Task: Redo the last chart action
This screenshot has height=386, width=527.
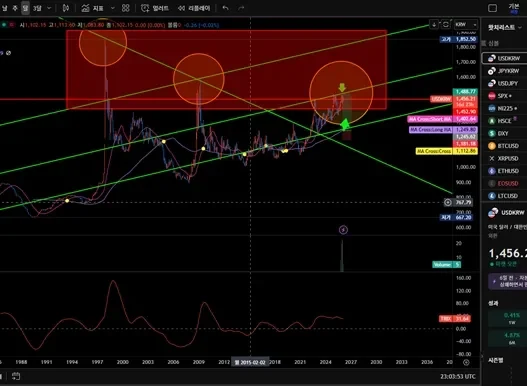Action: (241, 8)
